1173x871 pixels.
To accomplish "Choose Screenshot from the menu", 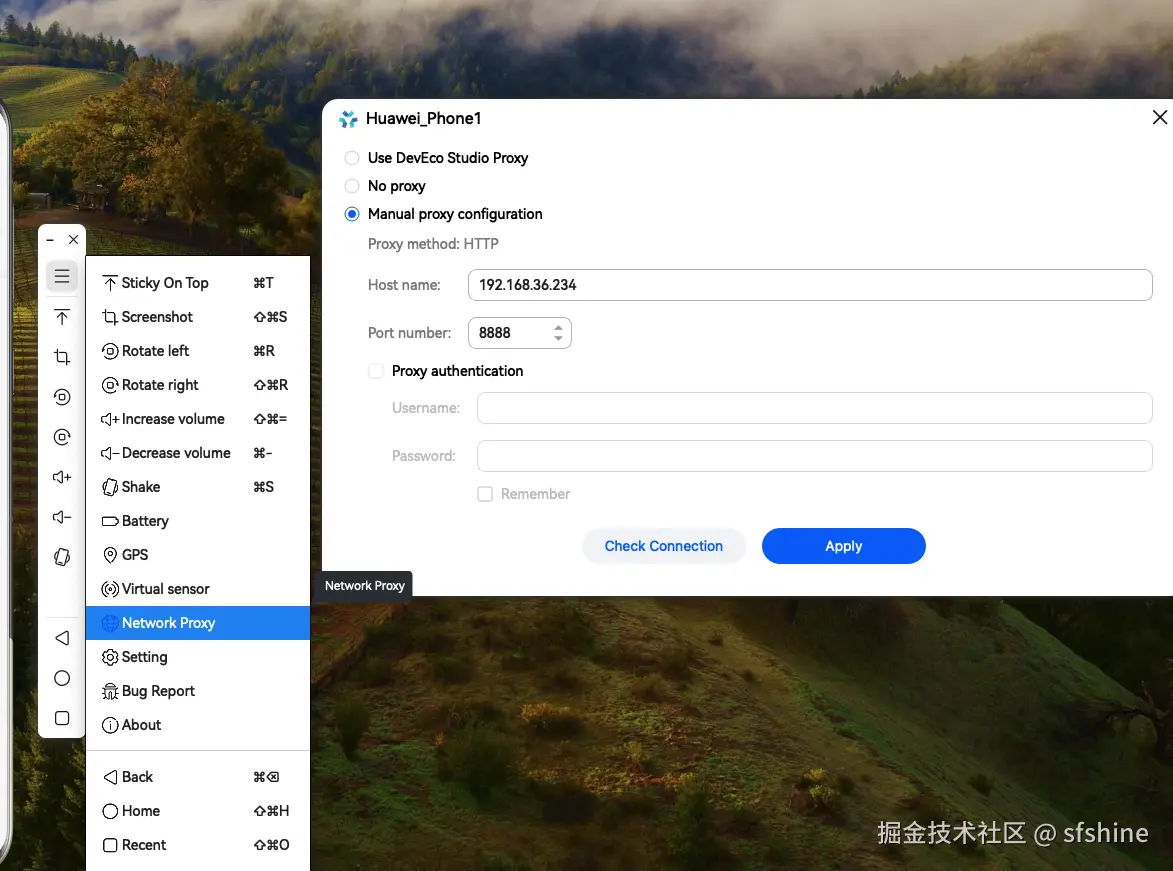I will pyautogui.click(x=197, y=317).
